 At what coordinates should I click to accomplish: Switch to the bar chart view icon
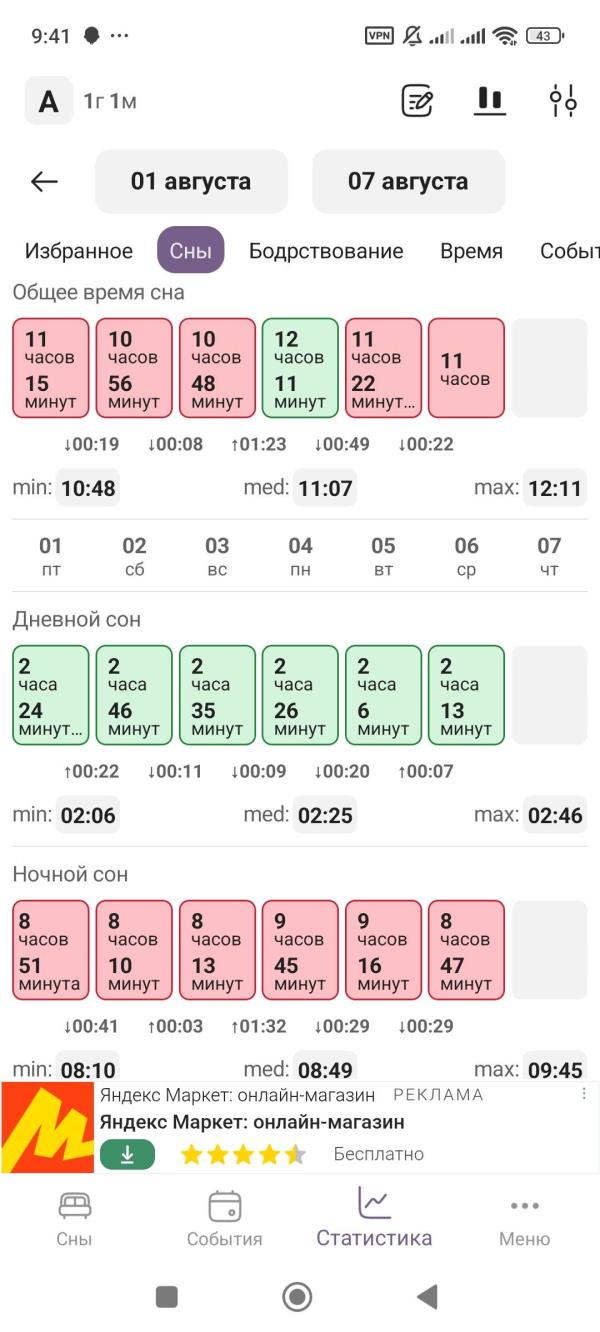(x=489, y=100)
